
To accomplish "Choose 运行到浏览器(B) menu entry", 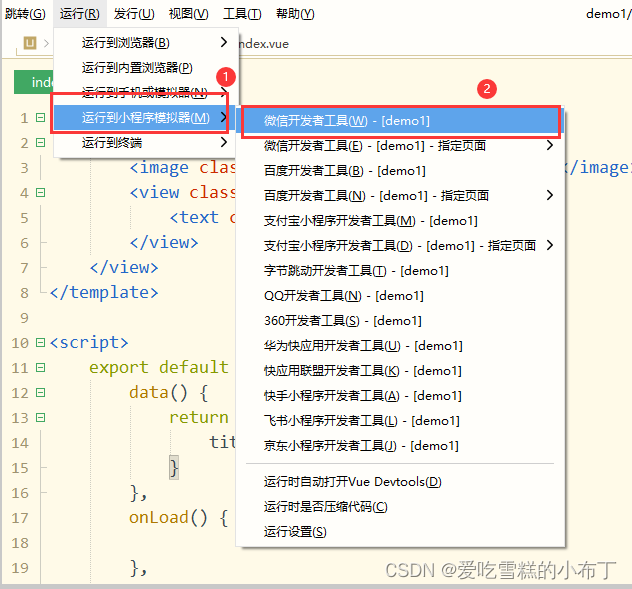I will click(146, 42).
